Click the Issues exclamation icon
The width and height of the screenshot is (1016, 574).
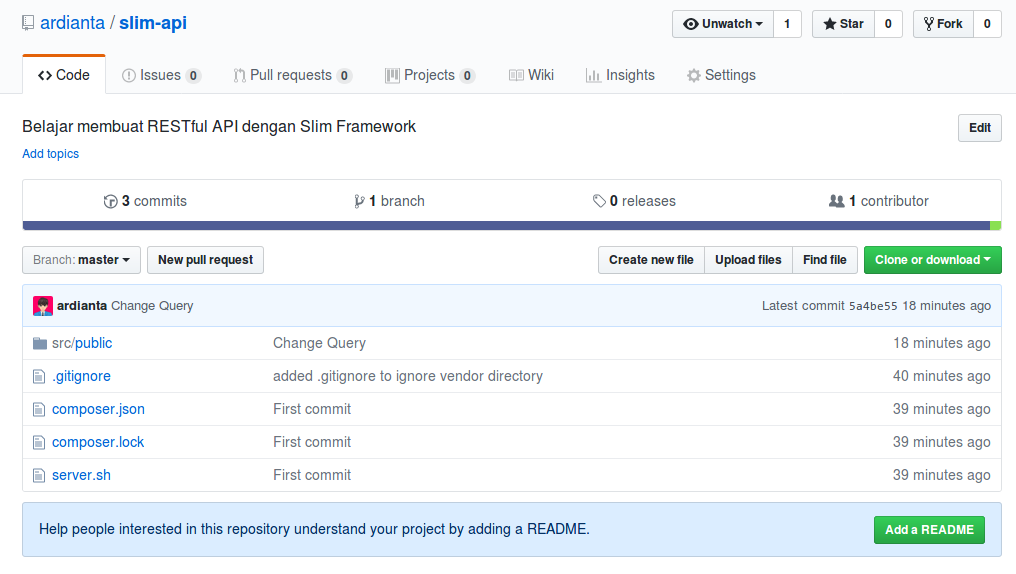pyautogui.click(x=129, y=76)
